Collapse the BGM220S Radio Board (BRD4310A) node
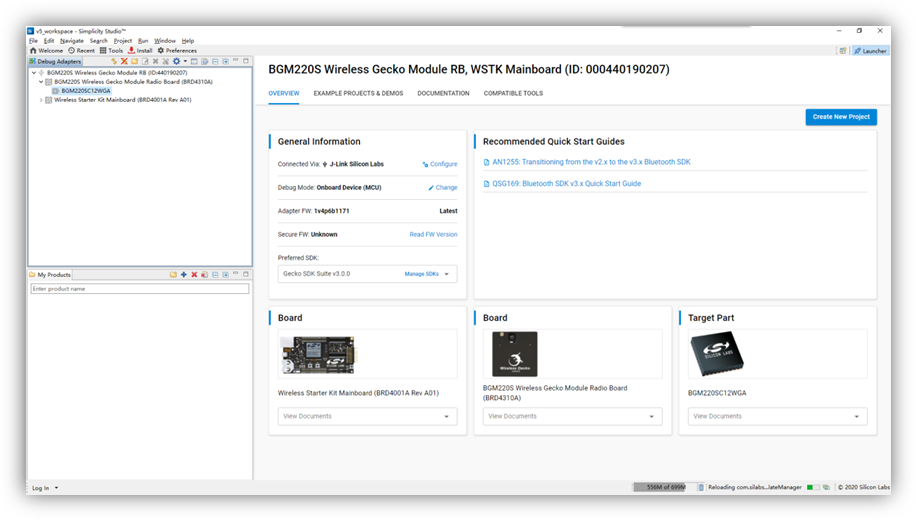Viewport: 916px width, 520px height. coord(41,82)
